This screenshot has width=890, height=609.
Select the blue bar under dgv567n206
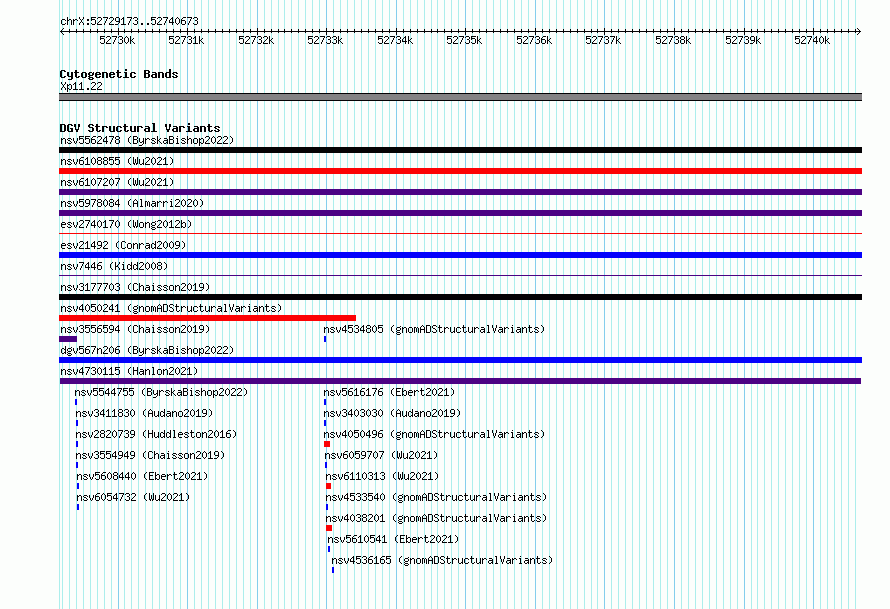[x=460, y=360]
